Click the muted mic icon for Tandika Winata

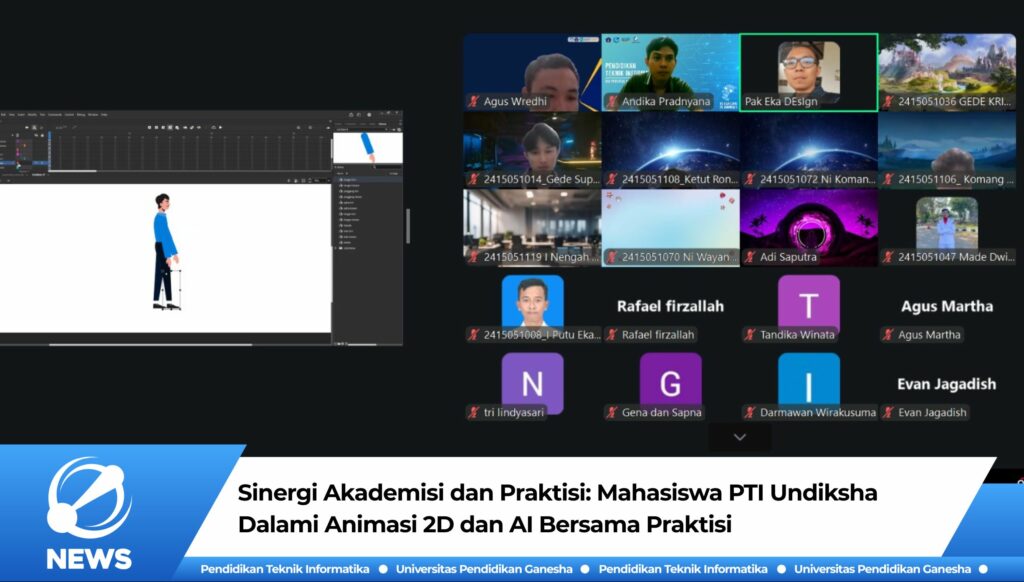click(750, 335)
